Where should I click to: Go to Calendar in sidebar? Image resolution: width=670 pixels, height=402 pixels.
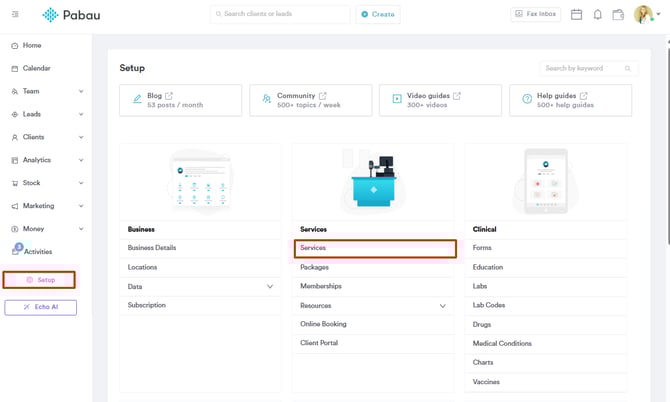coord(37,68)
